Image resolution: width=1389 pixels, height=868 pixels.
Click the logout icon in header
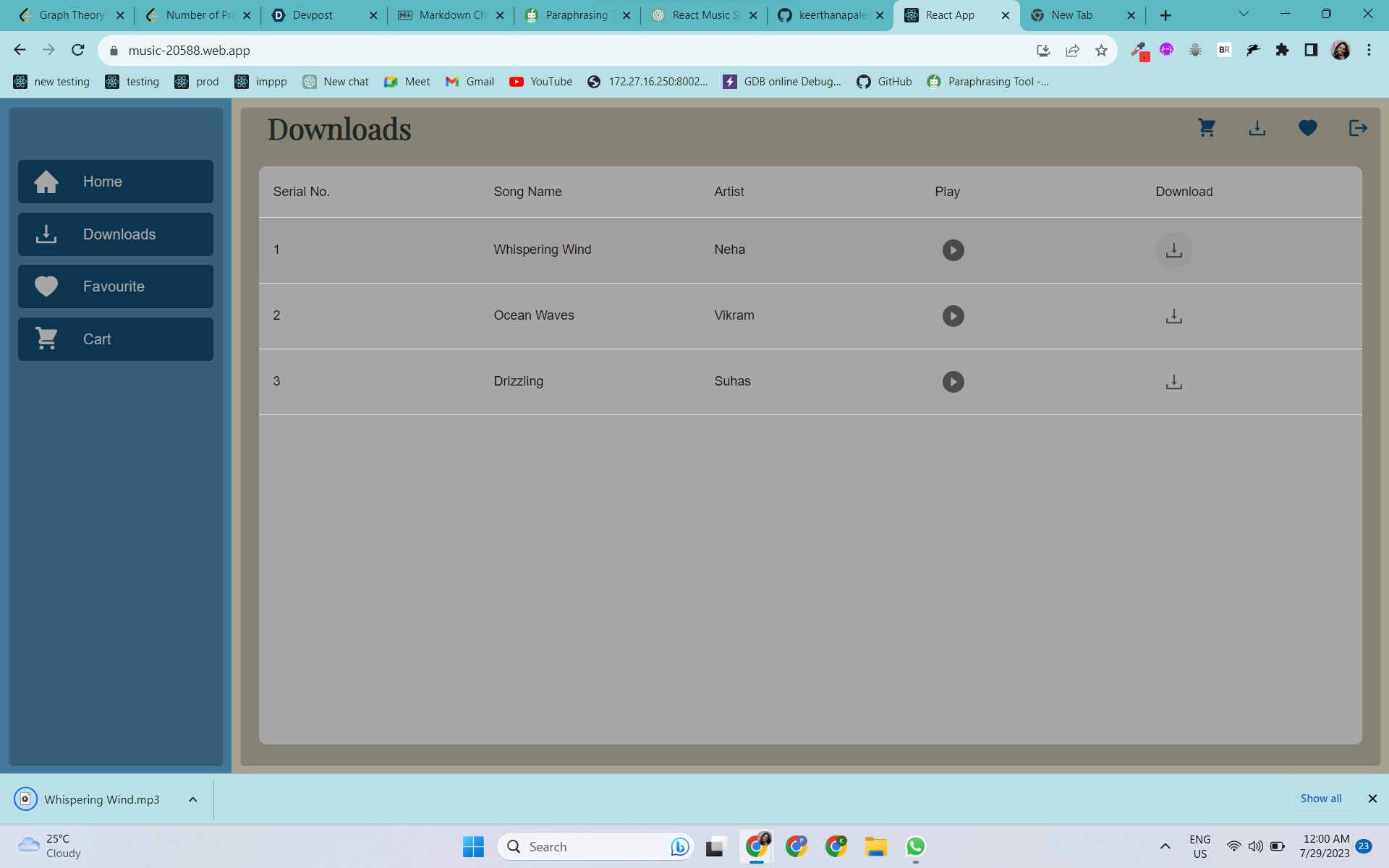[x=1358, y=128]
